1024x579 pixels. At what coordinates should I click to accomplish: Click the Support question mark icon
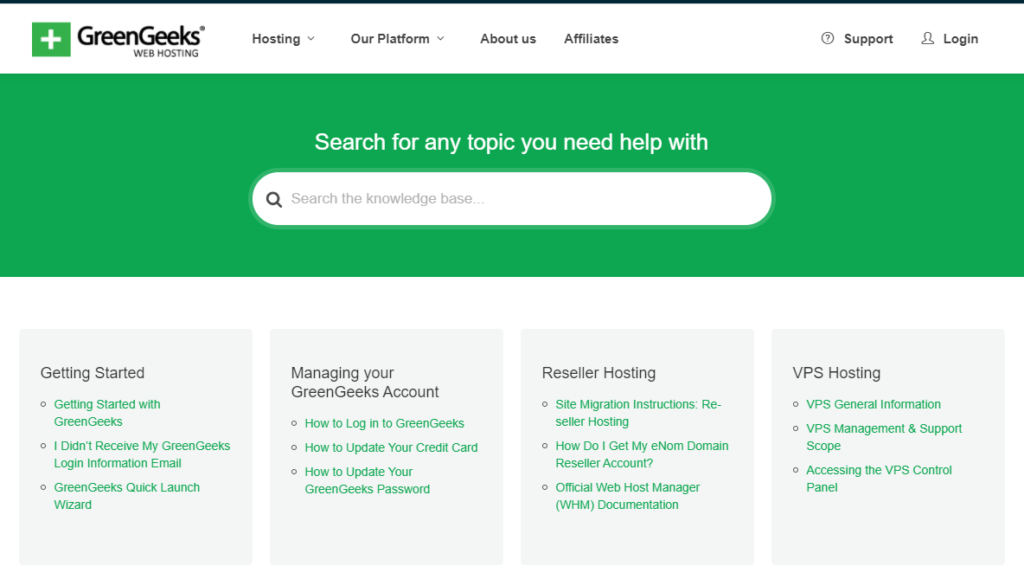pyautogui.click(x=827, y=39)
